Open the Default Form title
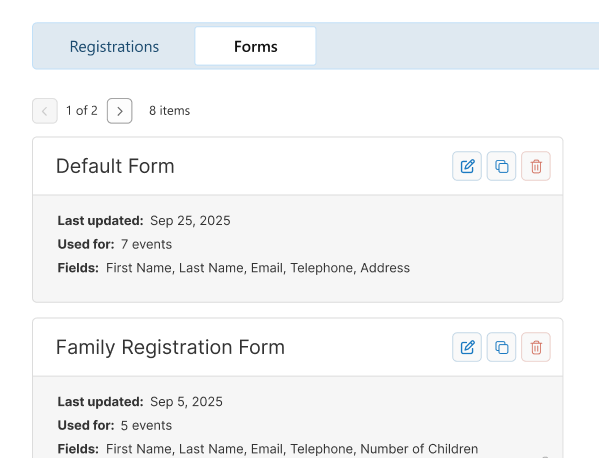 pos(115,166)
